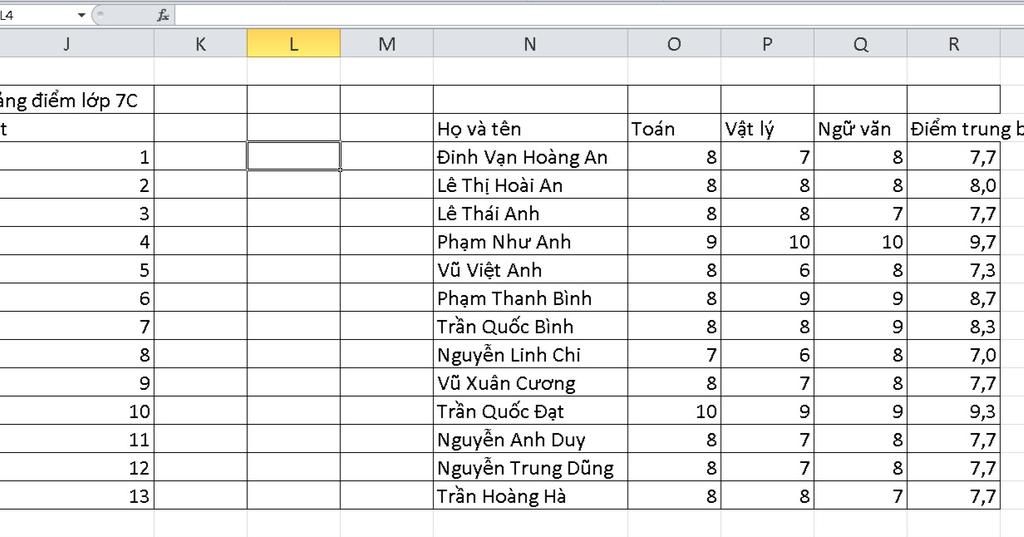Click the Ngữ văn header cell
Viewport: 1024px width, 537px height.
(x=861, y=129)
